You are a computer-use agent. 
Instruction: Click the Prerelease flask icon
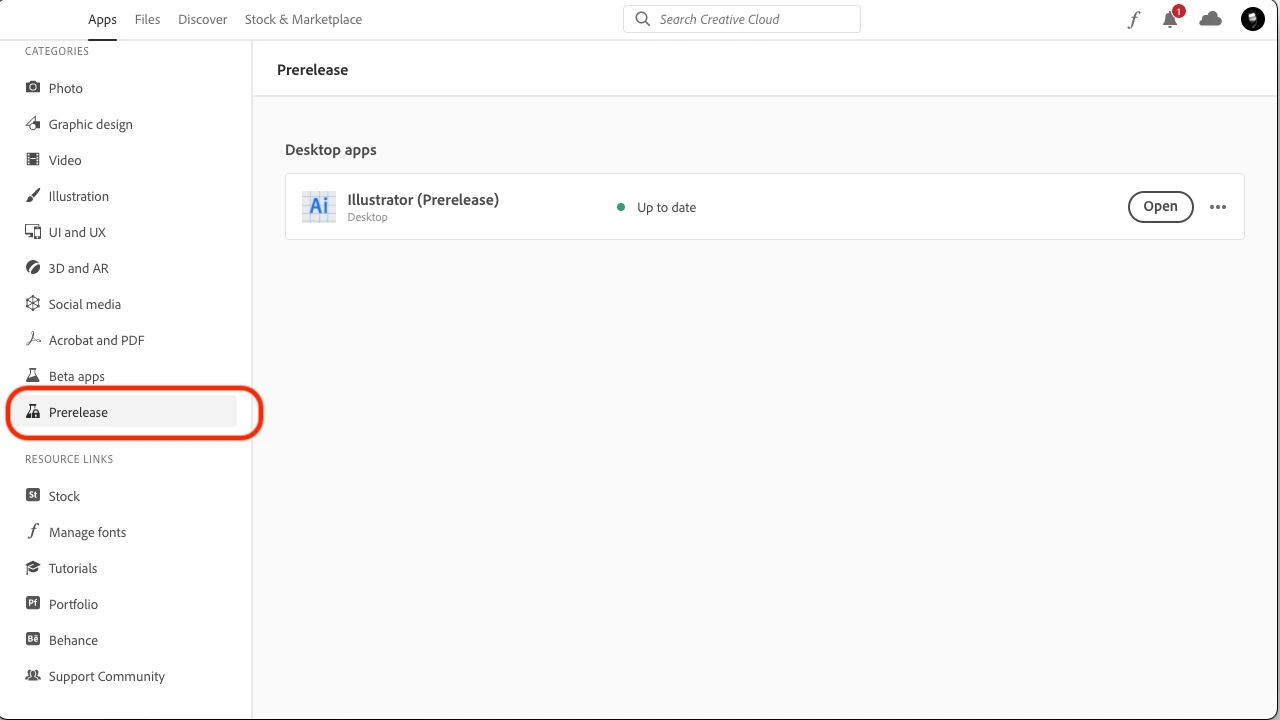(x=33, y=412)
